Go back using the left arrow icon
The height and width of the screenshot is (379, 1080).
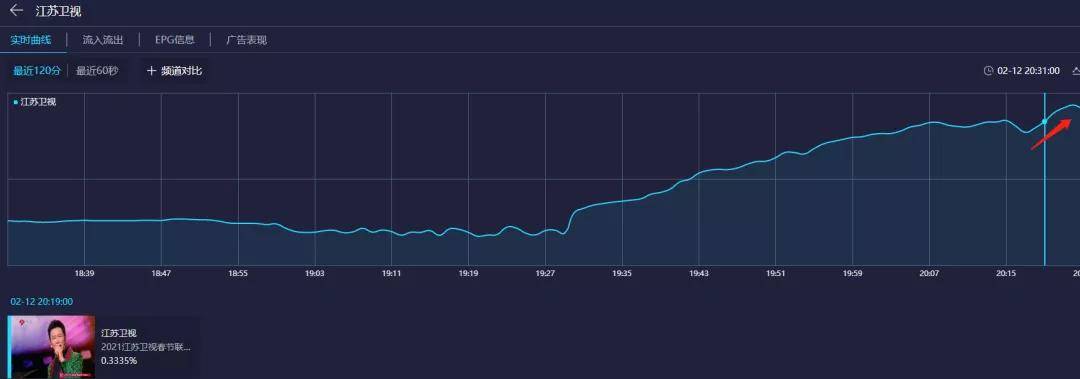click(17, 11)
